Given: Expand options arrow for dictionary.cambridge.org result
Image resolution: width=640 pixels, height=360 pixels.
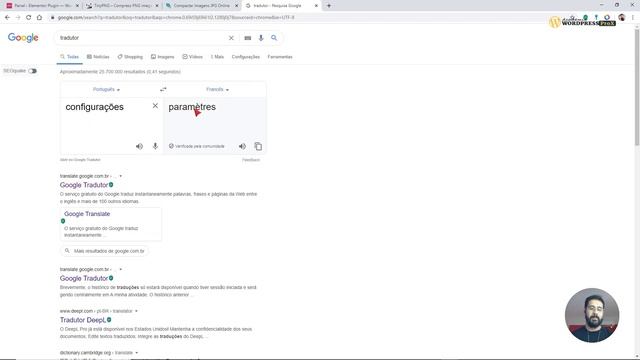Looking at the screenshot, I should [x=137, y=353].
